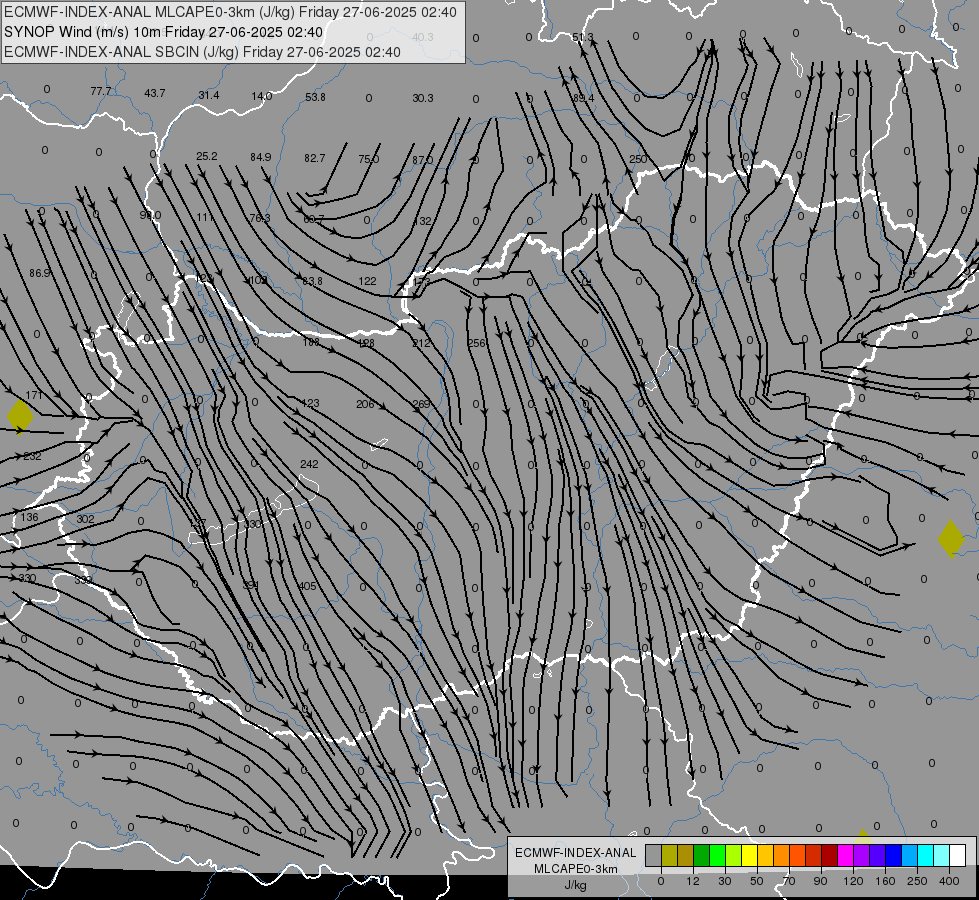
Task: Click the map value 232
Action: pyautogui.click(x=32, y=457)
